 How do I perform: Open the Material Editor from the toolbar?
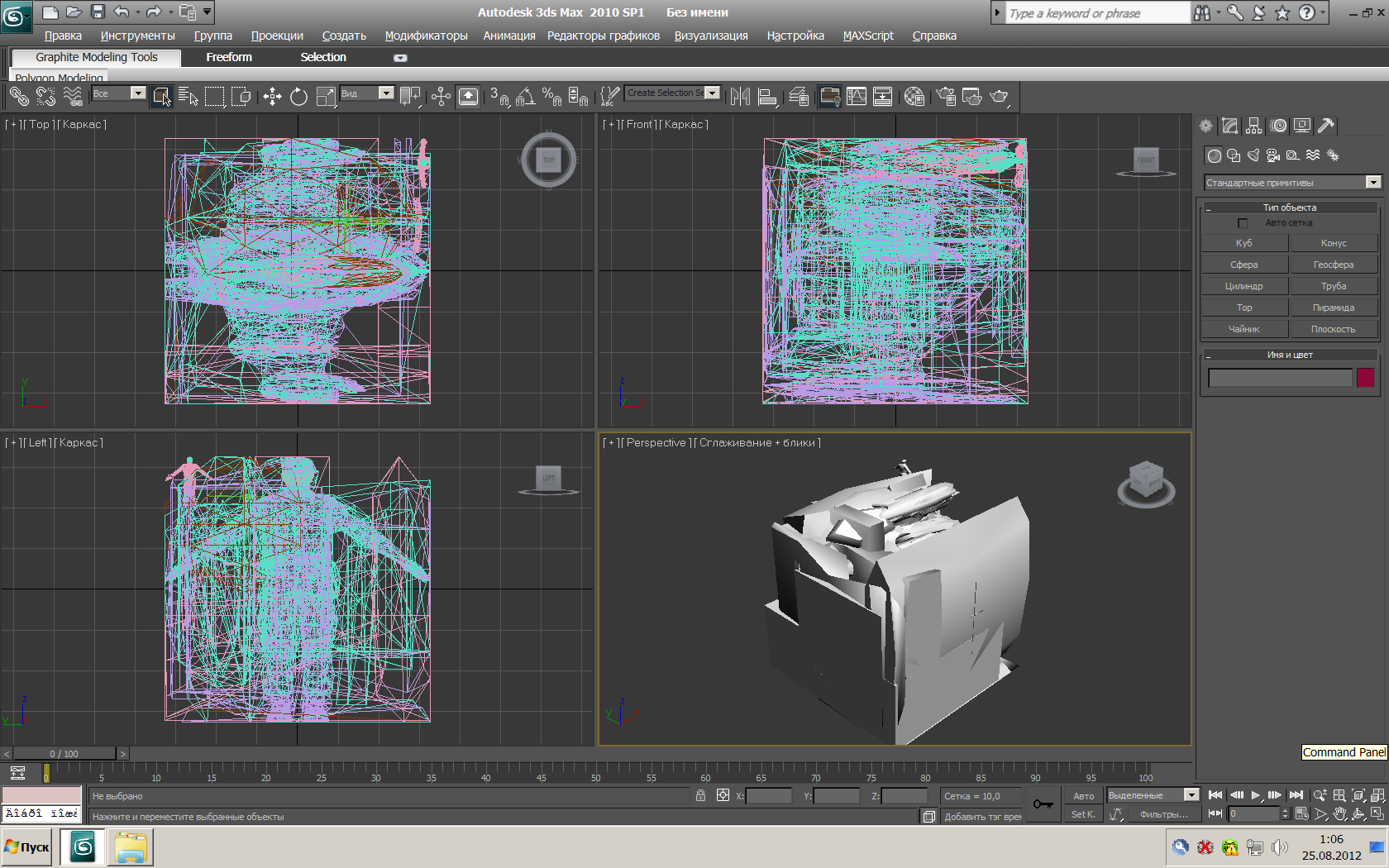(914, 97)
